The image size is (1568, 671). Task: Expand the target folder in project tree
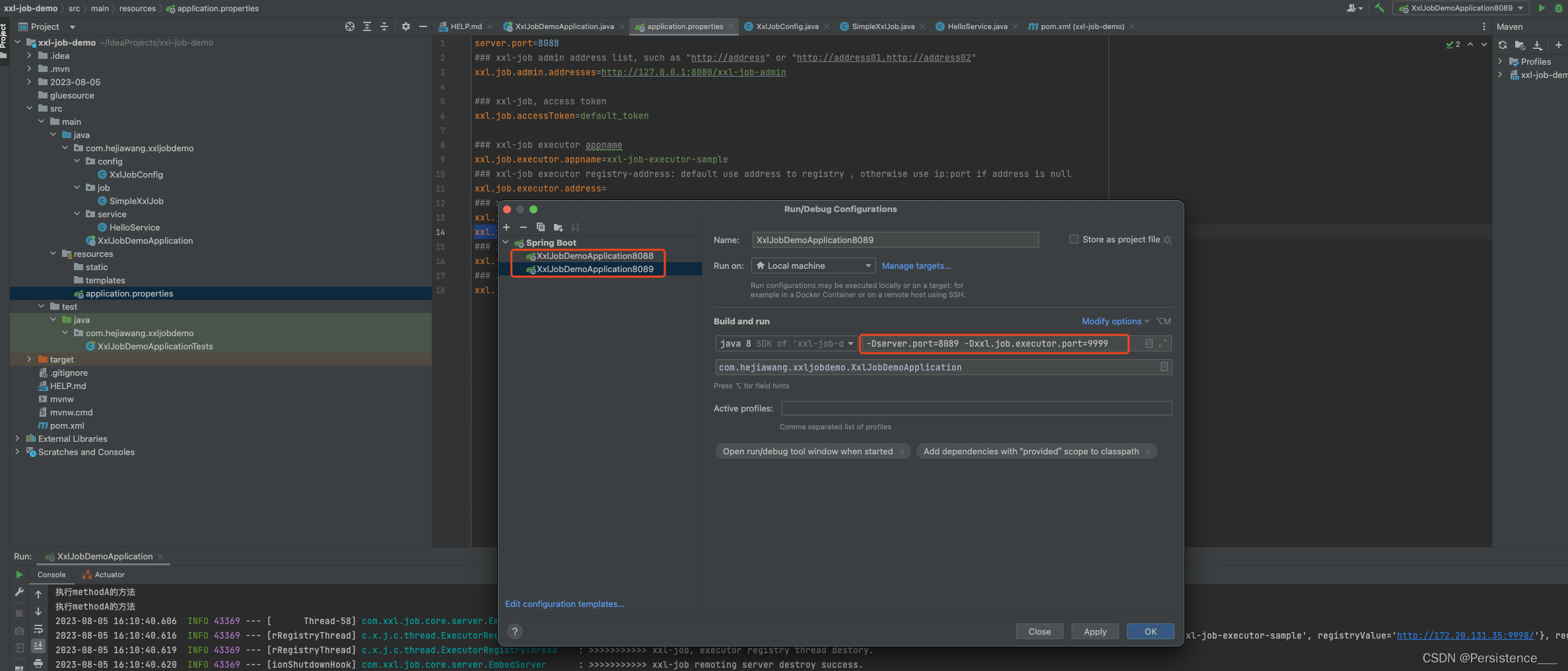pos(29,359)
